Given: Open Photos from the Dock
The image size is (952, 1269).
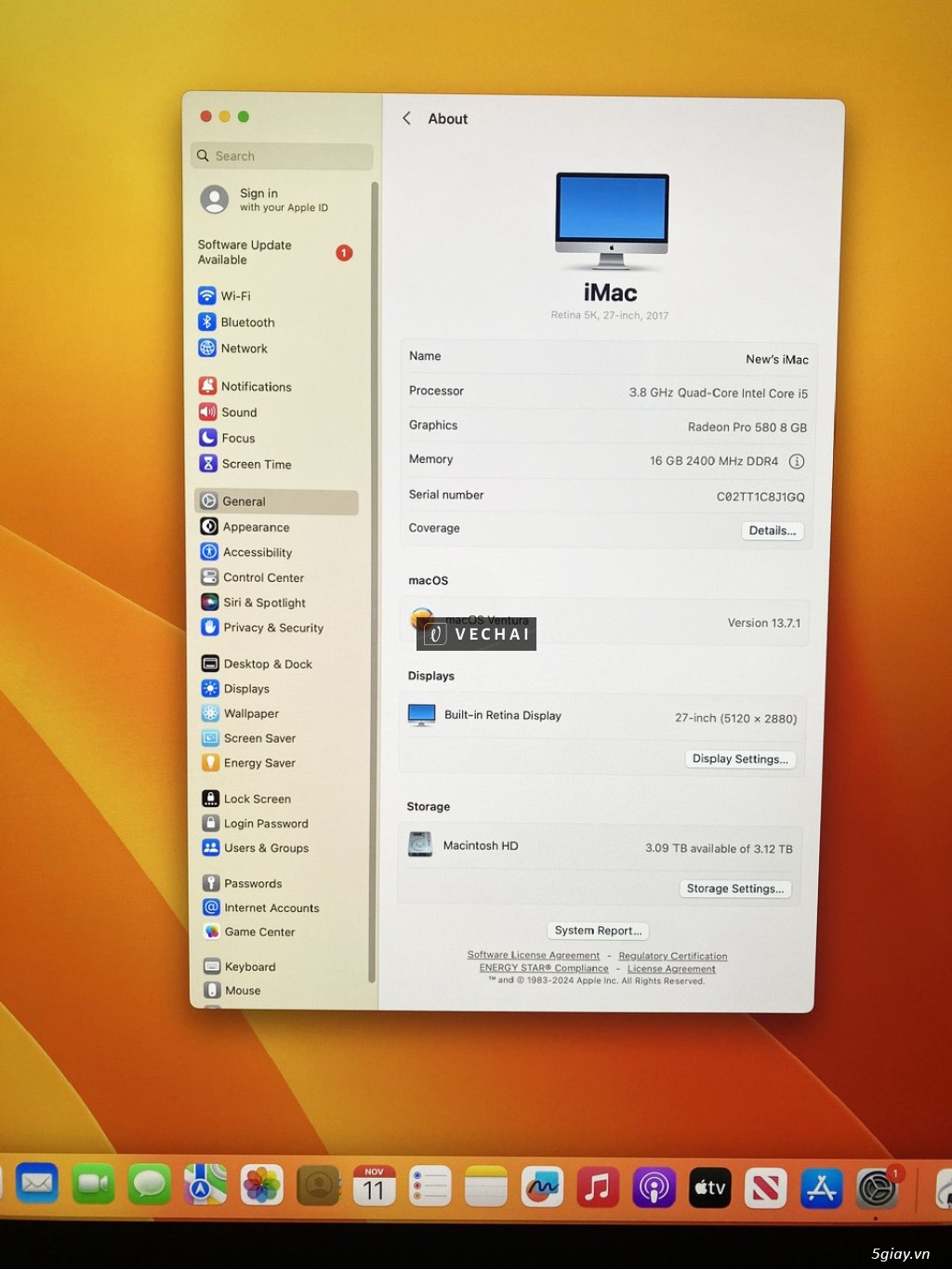Looking at the screenshot, I should 262,1185.
